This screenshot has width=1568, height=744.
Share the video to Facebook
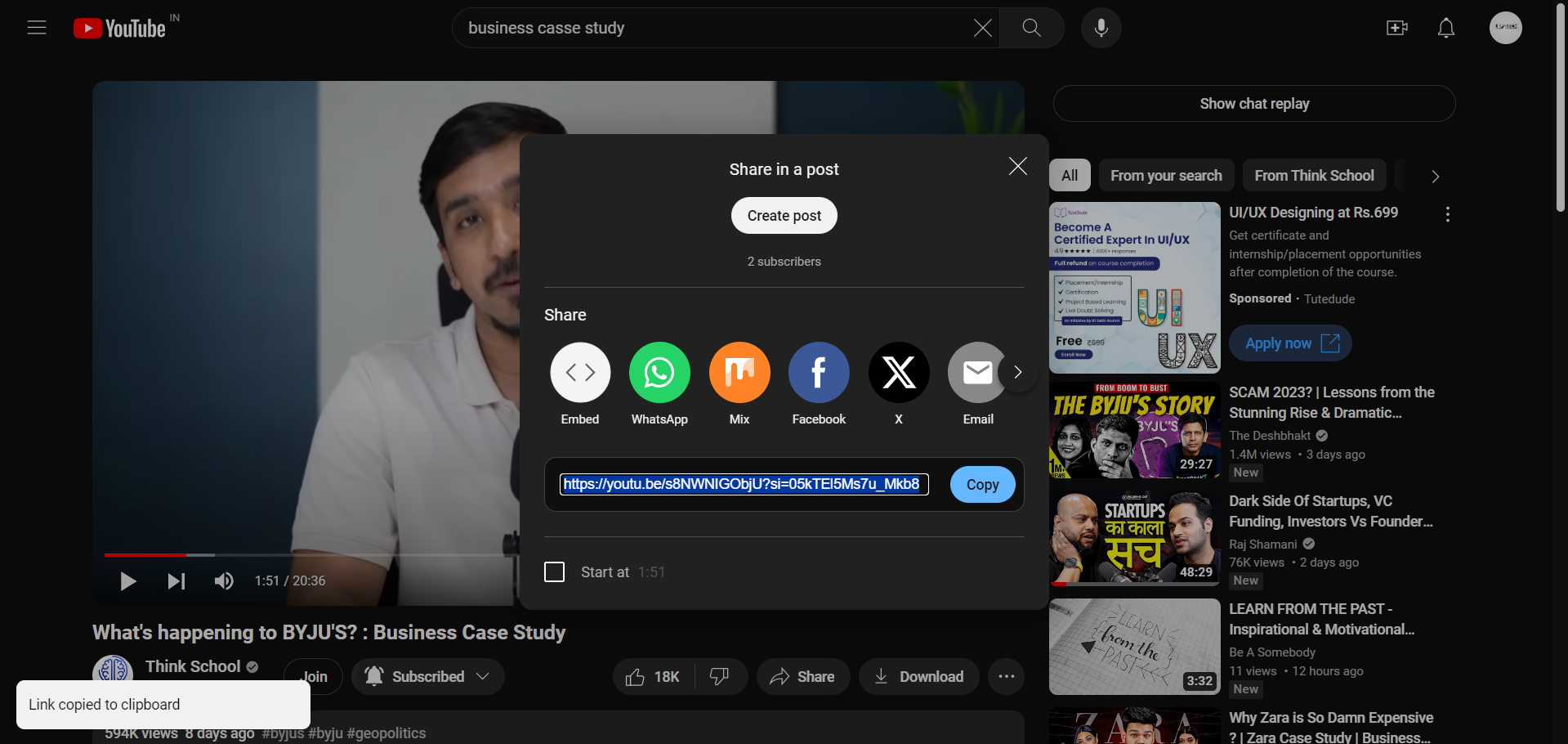(819, 372)
